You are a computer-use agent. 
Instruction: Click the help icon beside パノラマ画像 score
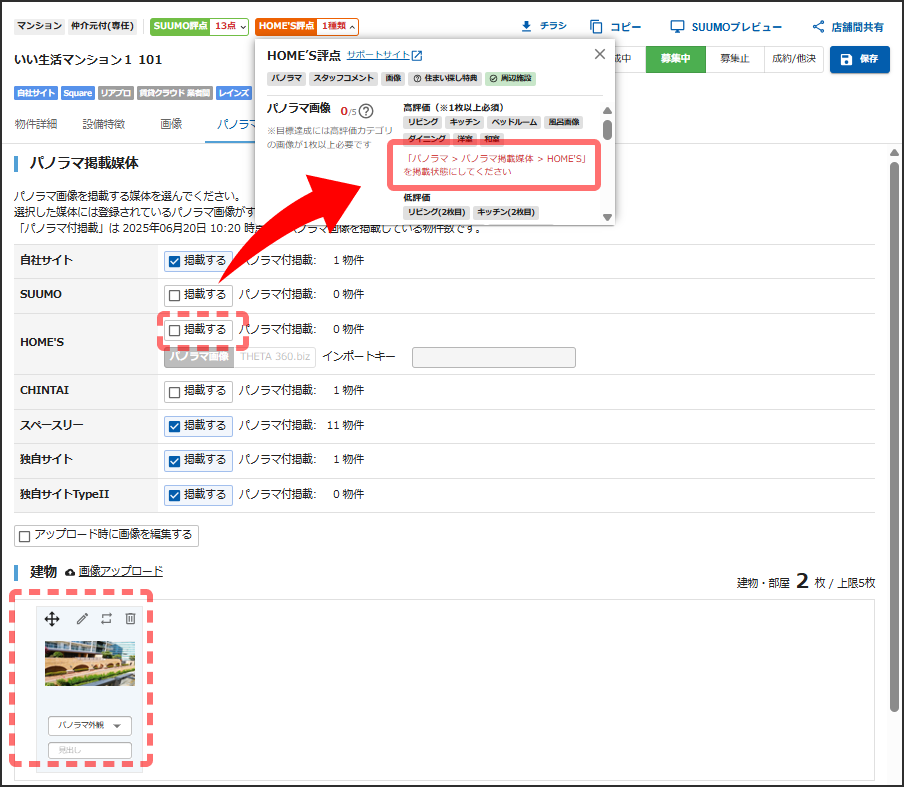[x=366, y=111]
